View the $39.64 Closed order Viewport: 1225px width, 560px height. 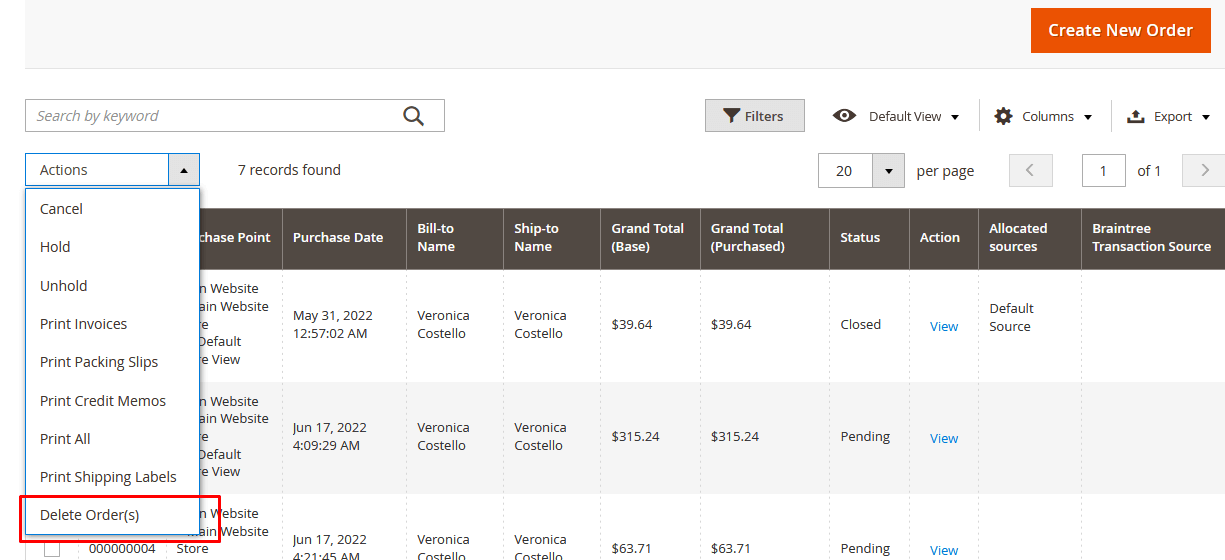943,326
